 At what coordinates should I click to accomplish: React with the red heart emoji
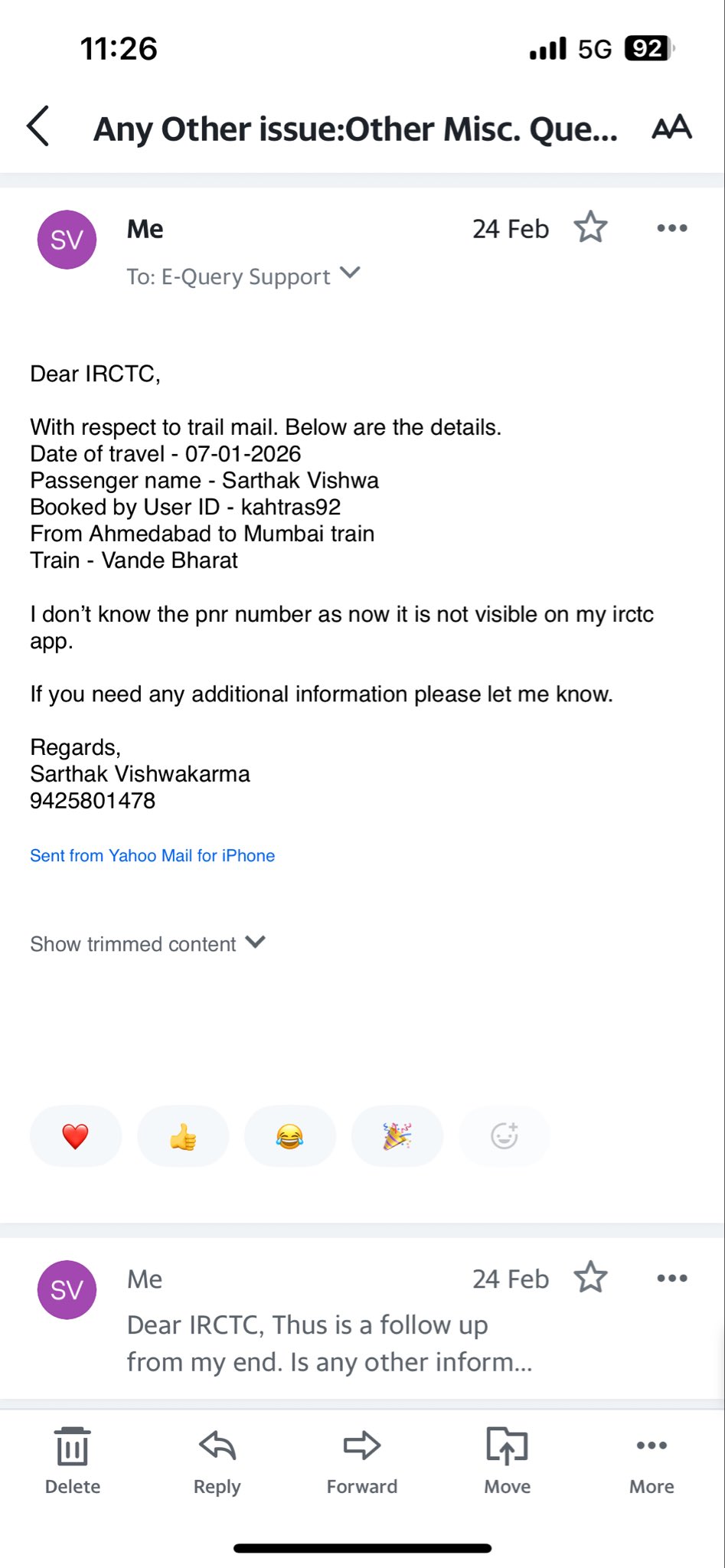[76, 1136]
